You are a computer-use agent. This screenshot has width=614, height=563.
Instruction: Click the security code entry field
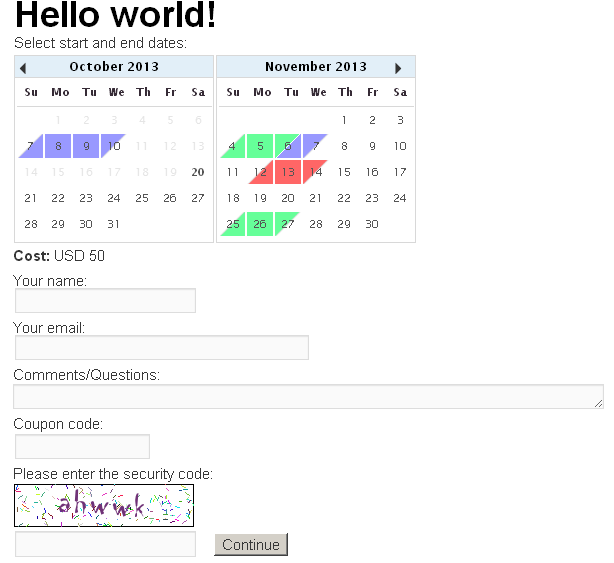click(x=105, y=545)
